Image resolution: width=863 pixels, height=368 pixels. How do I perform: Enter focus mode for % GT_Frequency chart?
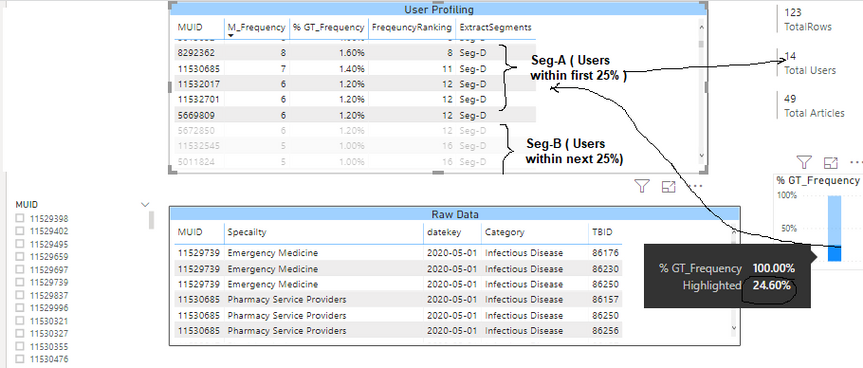(x=830, y=162)
